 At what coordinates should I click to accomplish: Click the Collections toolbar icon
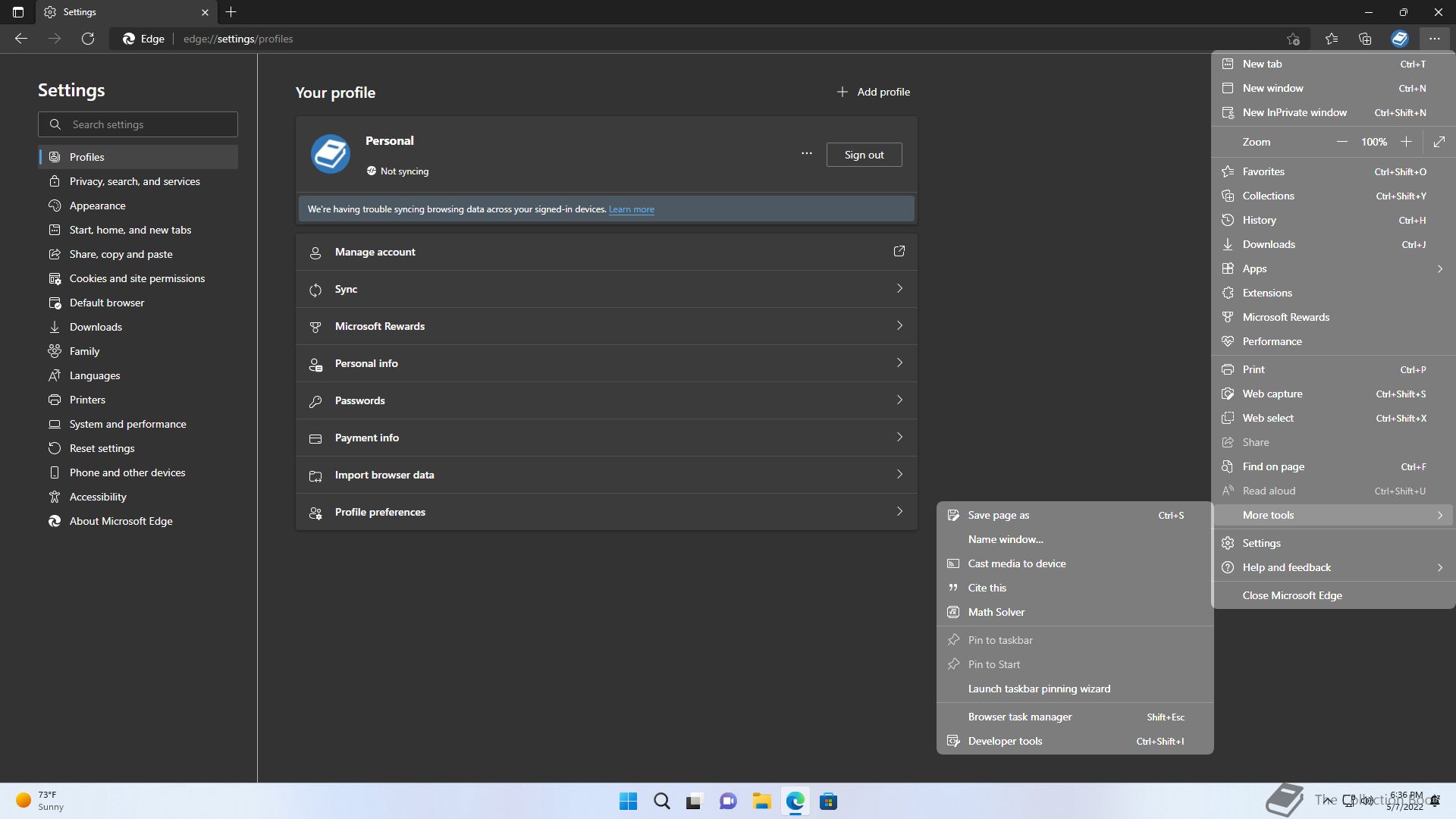(1365, 39)
